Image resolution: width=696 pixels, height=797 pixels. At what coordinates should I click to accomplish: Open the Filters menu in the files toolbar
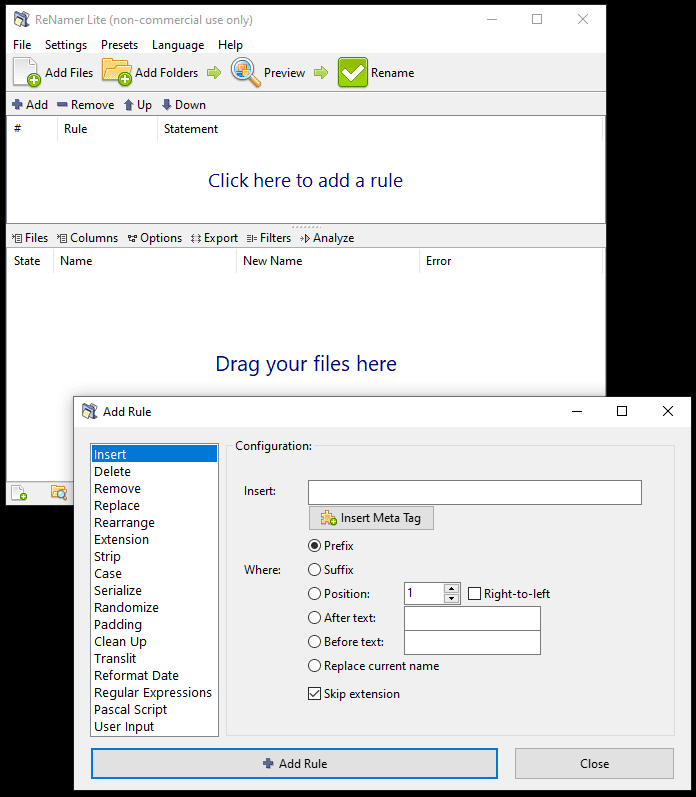(x=268, y=238)
